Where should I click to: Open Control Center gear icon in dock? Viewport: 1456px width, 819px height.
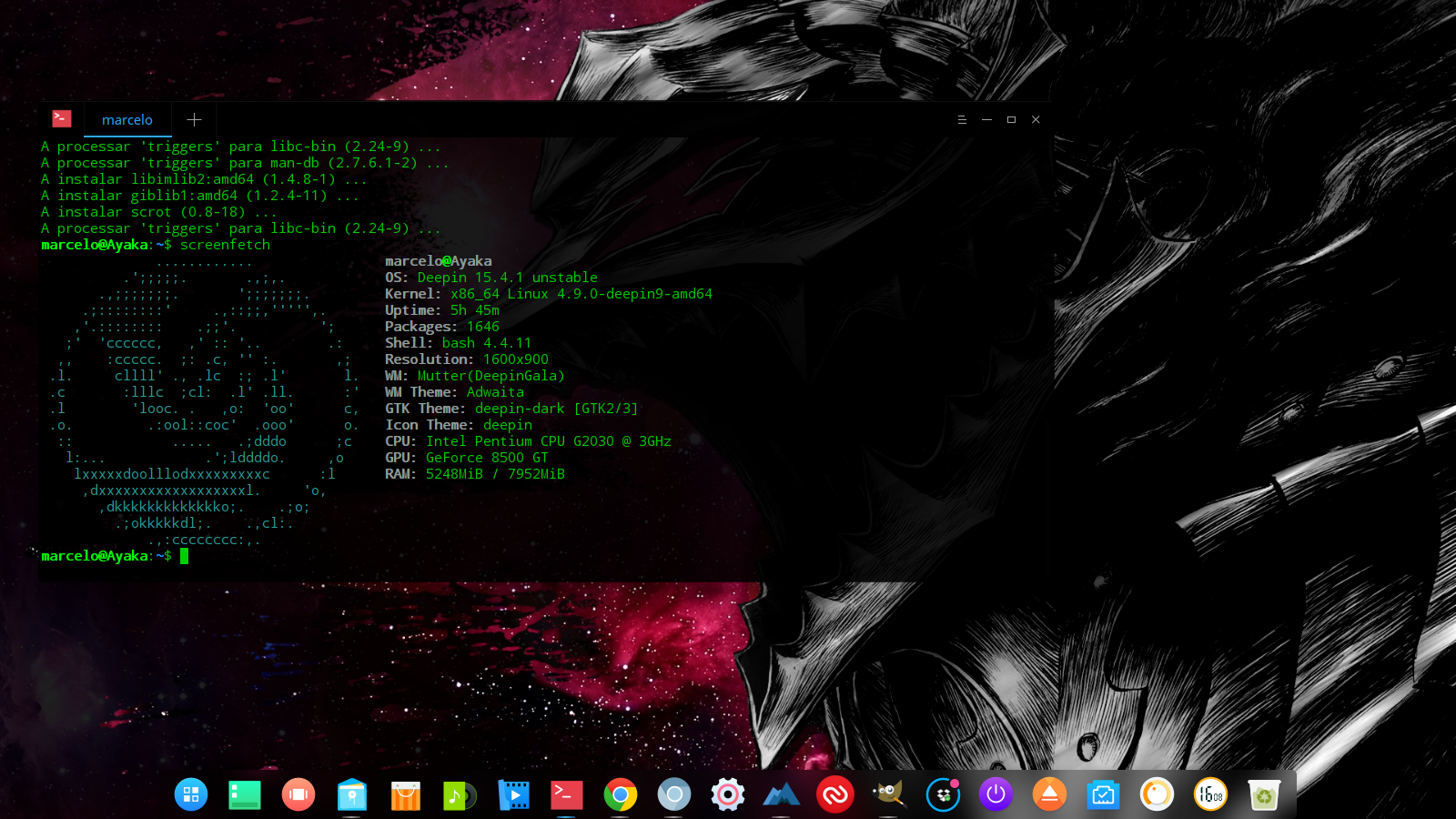coord(728,794)
